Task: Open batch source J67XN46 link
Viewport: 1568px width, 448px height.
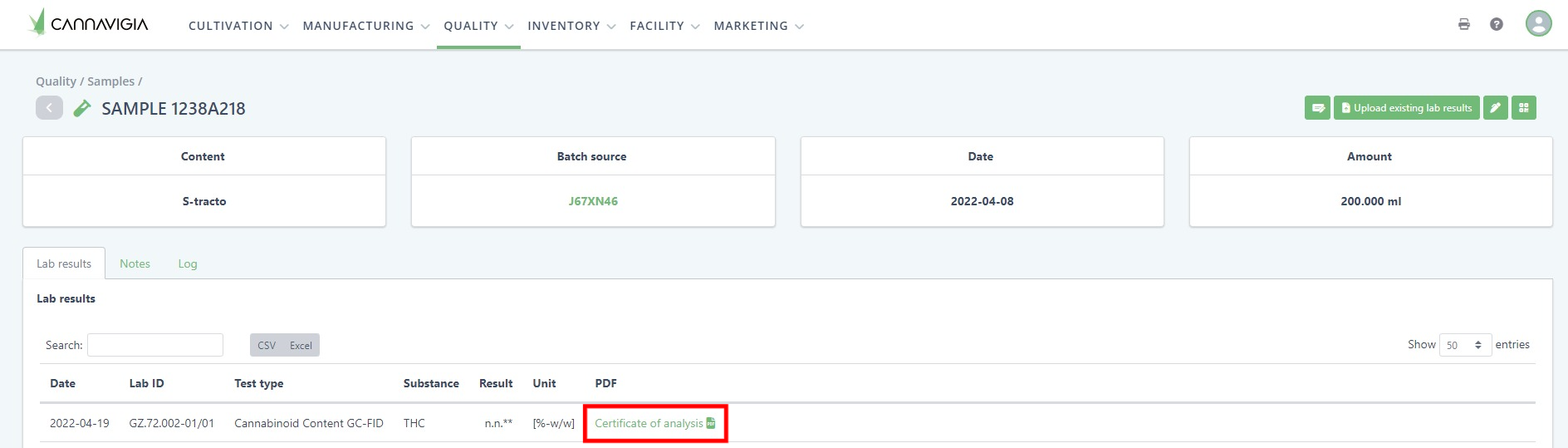Action: click(x=593, y=201)
